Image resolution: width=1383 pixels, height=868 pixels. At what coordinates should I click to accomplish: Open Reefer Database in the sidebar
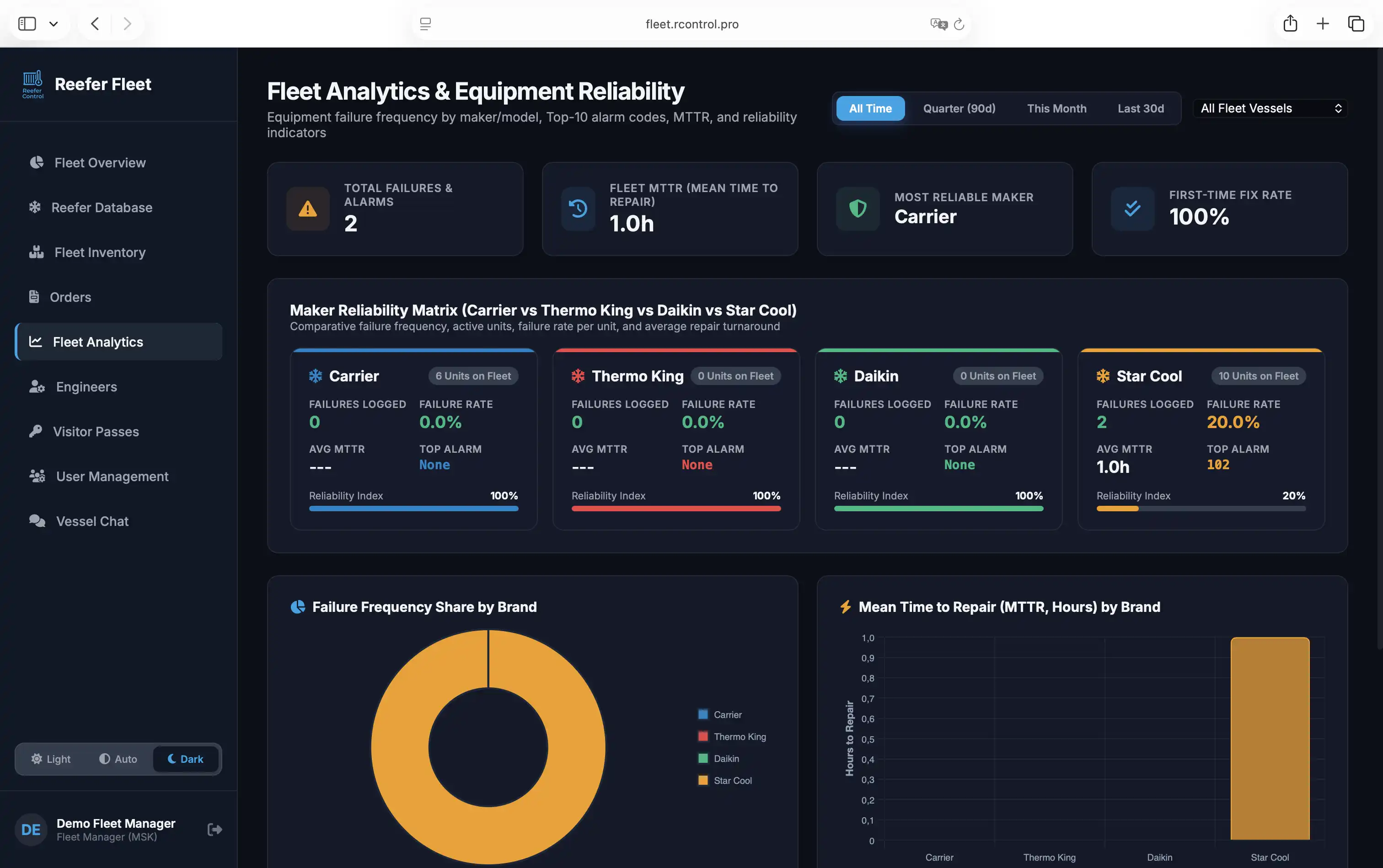click(x=118, y=207)
